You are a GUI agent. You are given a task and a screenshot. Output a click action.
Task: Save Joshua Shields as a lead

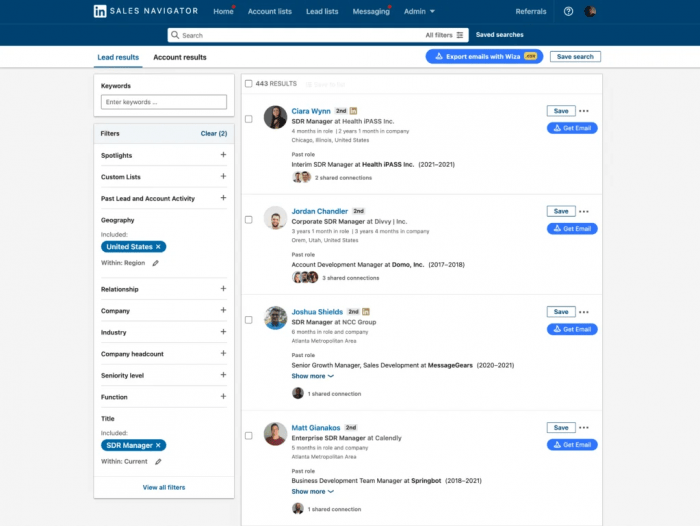561,312
